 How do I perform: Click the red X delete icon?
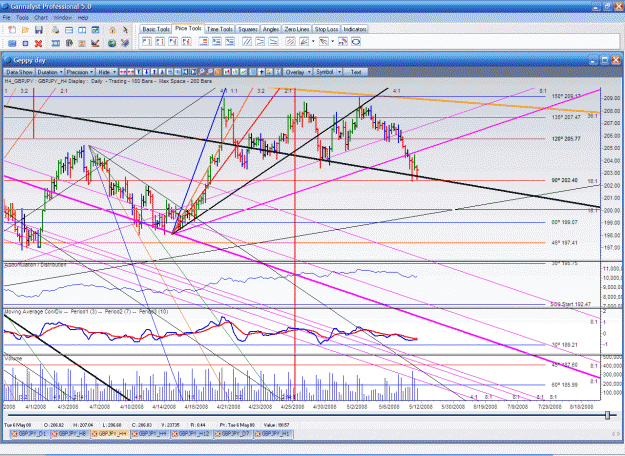[38, 43]
